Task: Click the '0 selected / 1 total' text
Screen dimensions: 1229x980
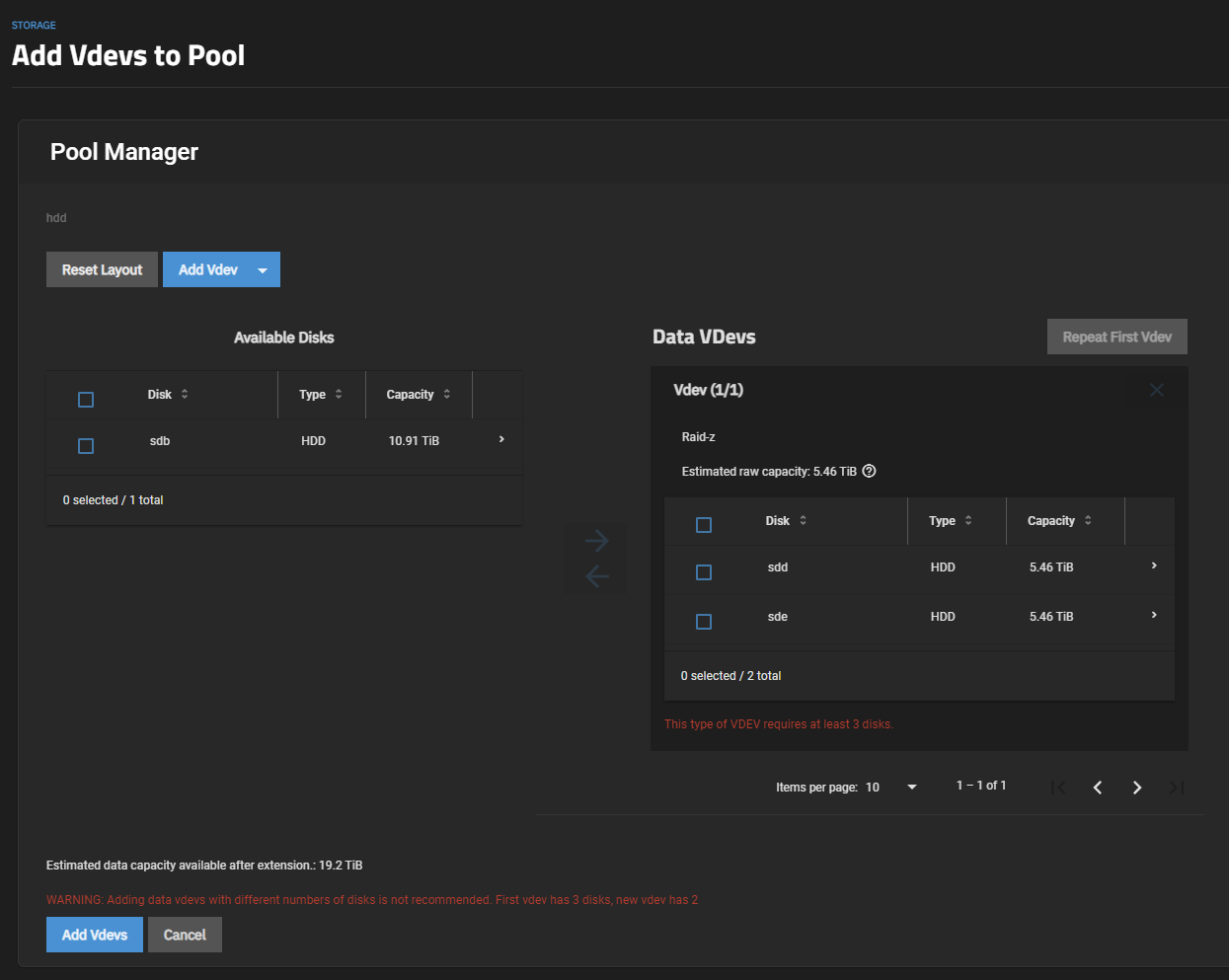Action: tap(113, 500)
